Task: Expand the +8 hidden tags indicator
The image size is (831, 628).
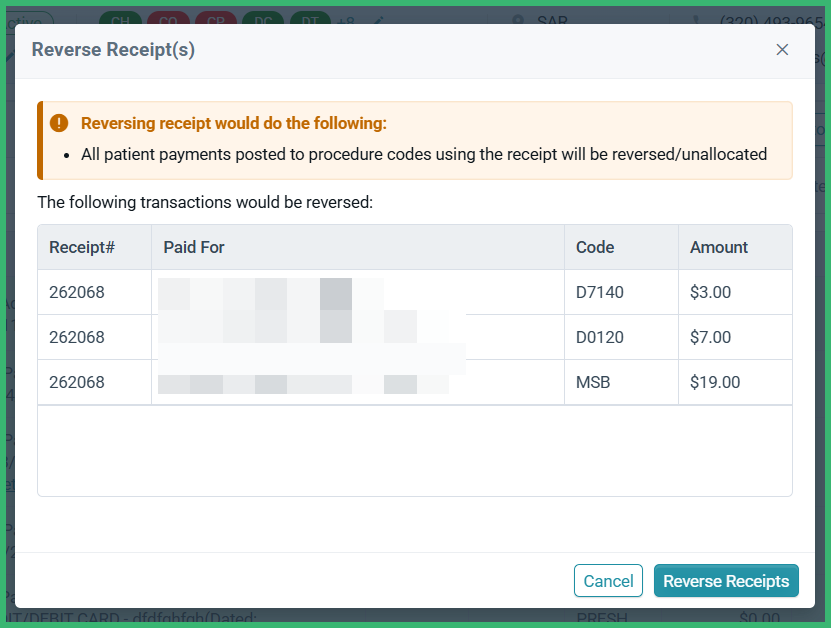Action: coord(345,21)
